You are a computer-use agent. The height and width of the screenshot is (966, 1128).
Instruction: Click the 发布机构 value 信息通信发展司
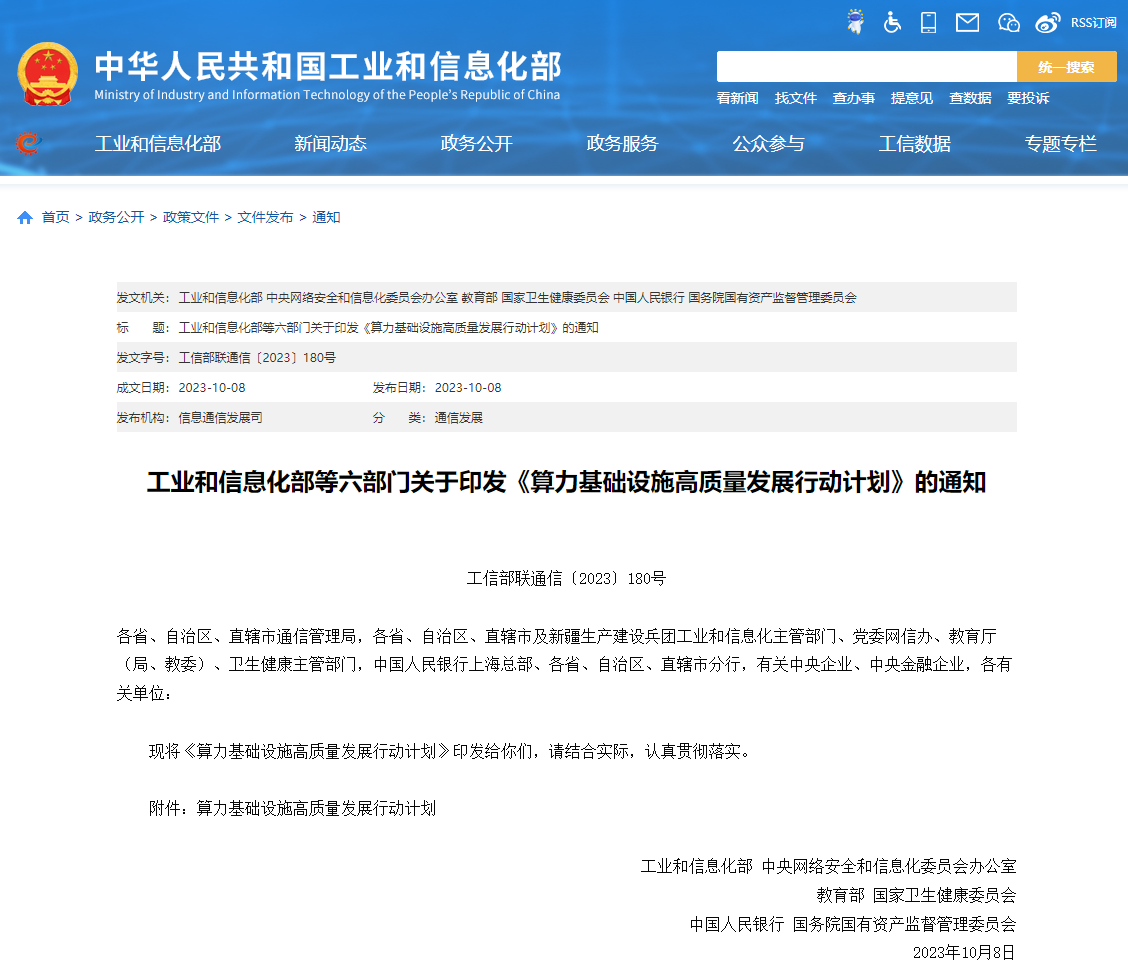[220, 418]
